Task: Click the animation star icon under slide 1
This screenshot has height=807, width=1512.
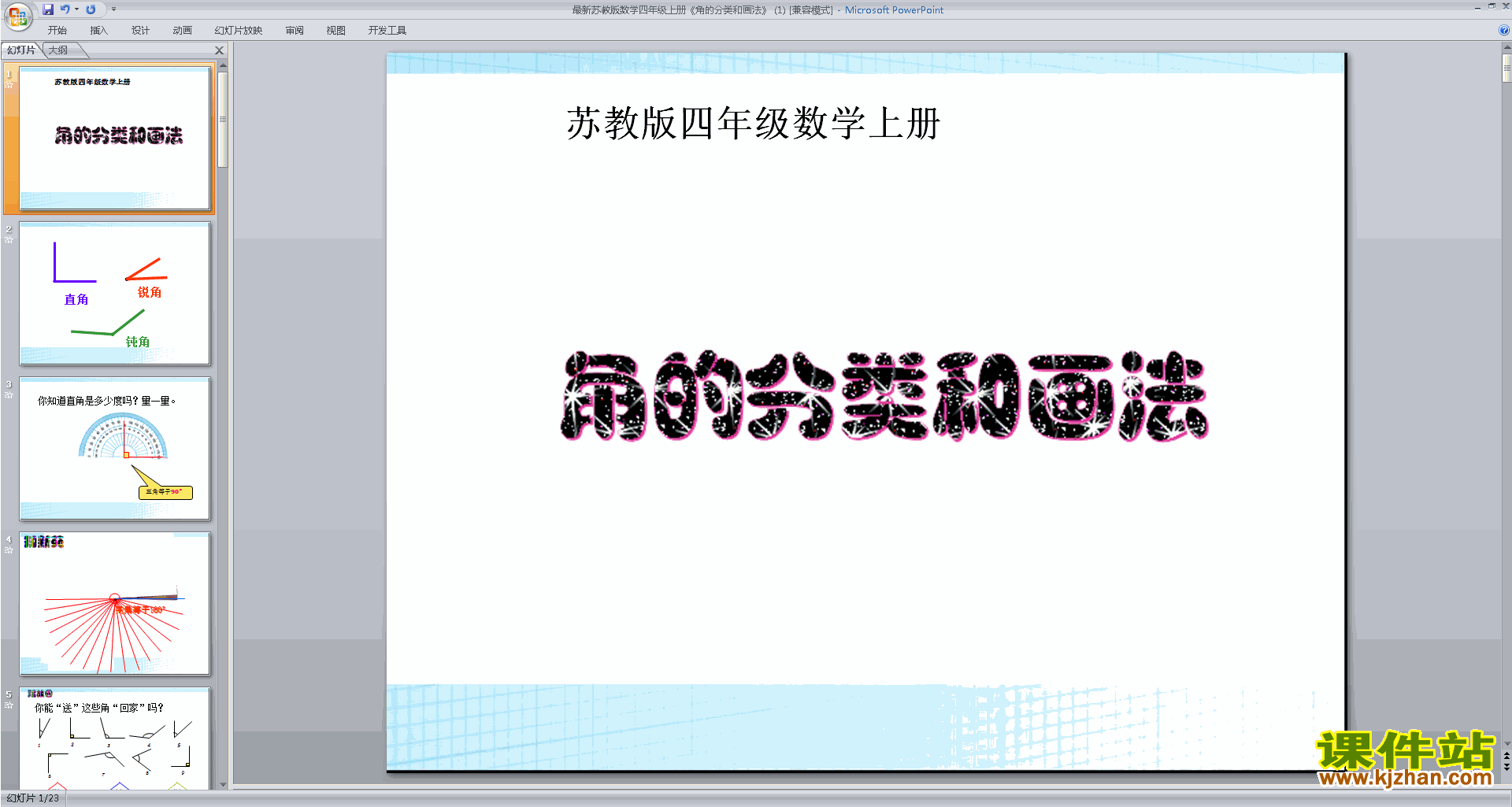Action: pyautogui.click(x=9, y=84)
